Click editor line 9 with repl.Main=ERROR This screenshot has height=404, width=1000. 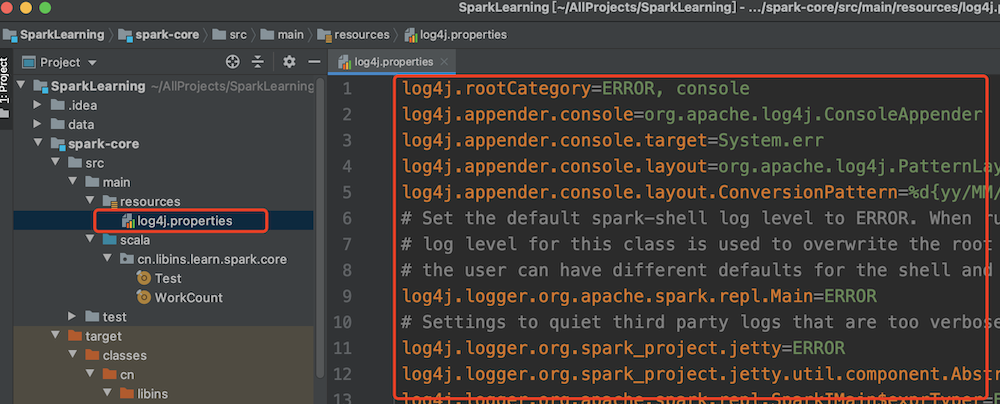tap(640, 296)
